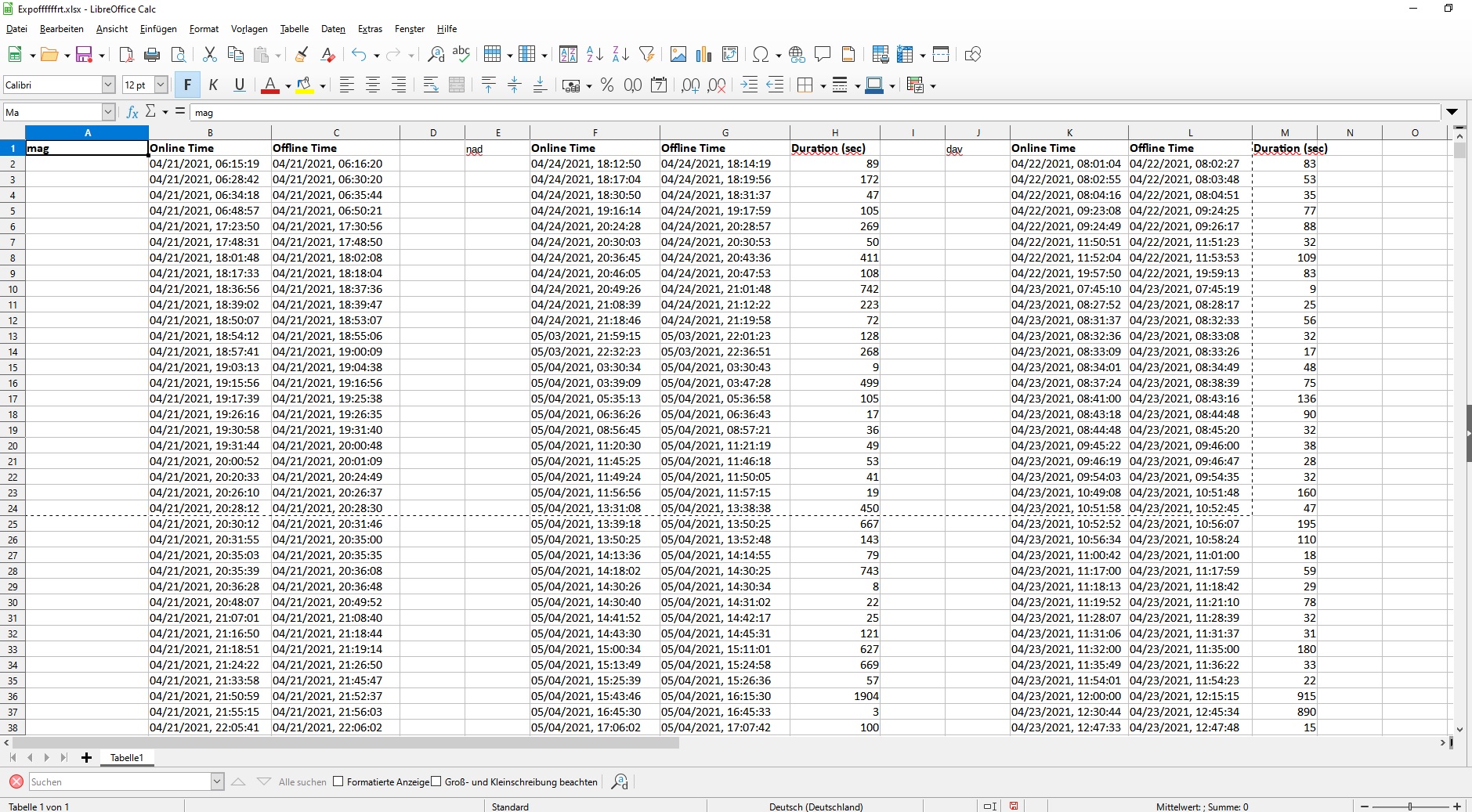This screenshot has height=812, width=1472.
Task: Click the Copy icon
Action: 235,55
